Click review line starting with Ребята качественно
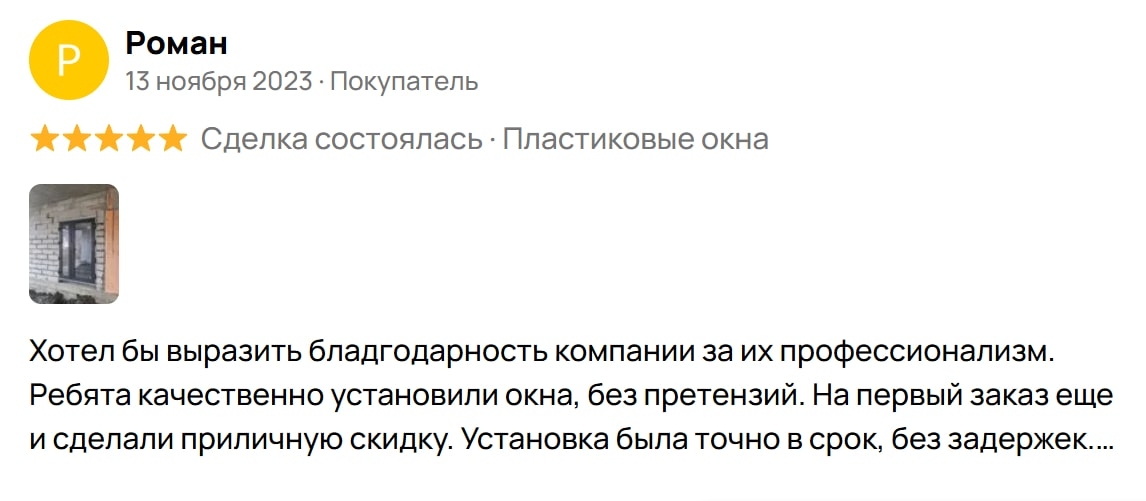1146x501 pixels. (x=571, y=396)
